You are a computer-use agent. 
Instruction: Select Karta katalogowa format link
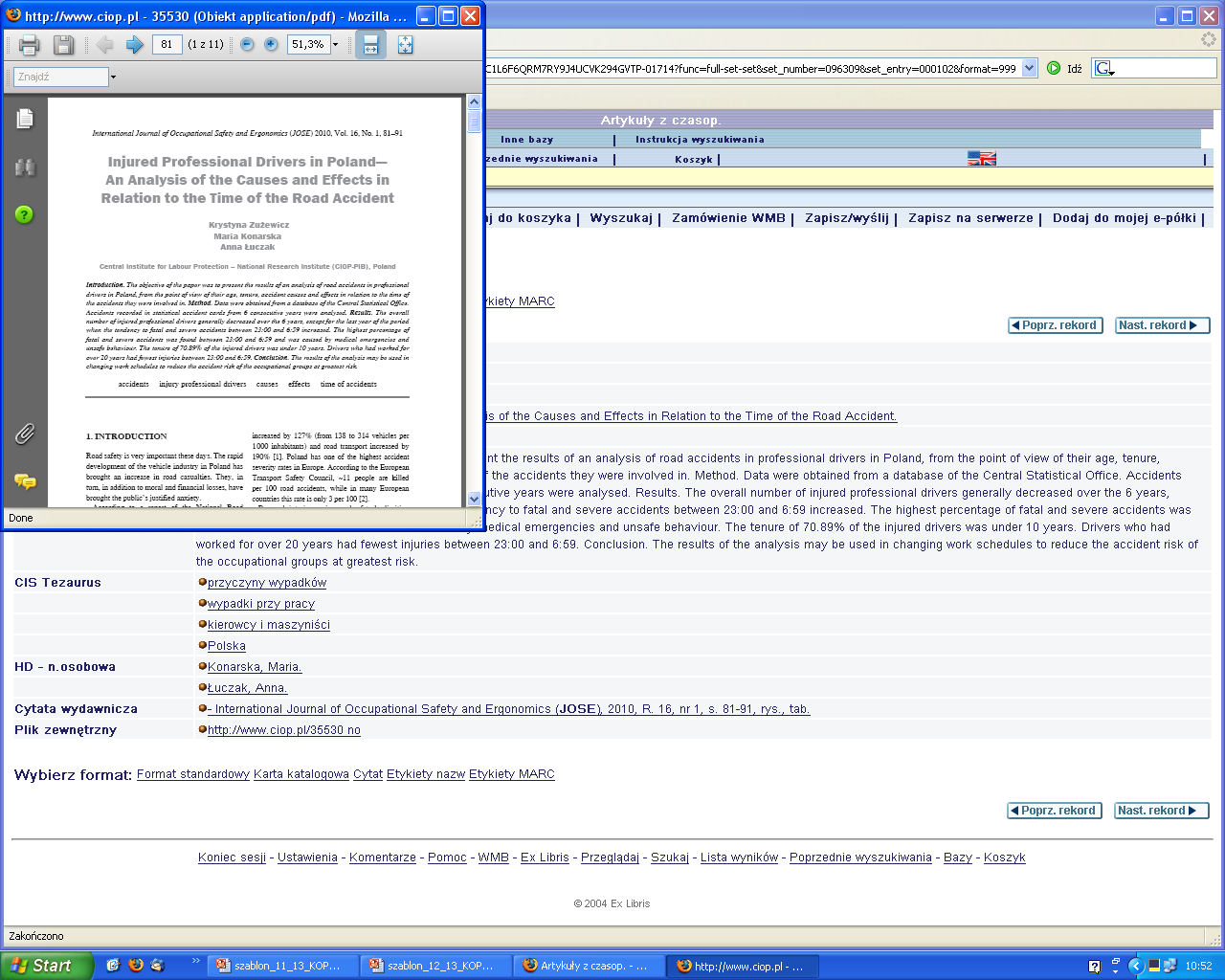click(301, 774)
